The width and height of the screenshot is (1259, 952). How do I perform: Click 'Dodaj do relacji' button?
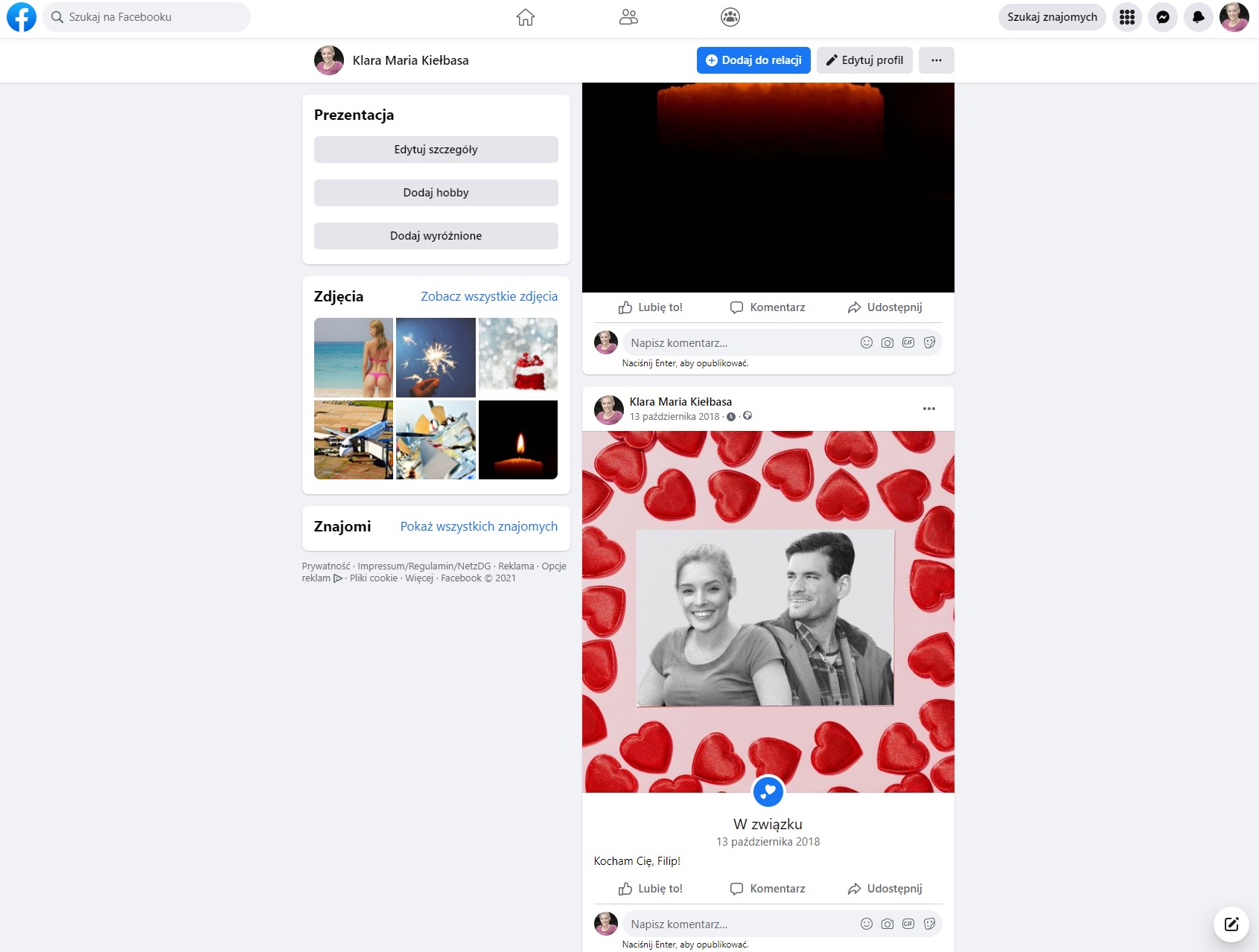coord(753,60)
